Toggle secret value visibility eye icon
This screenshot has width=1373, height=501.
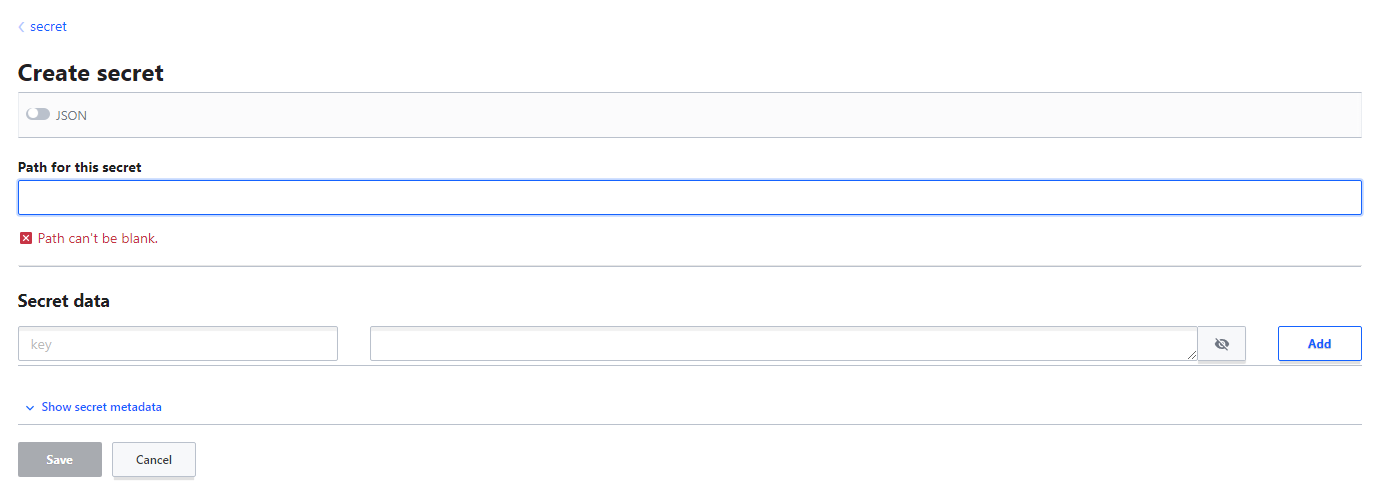pos(1221,343)
